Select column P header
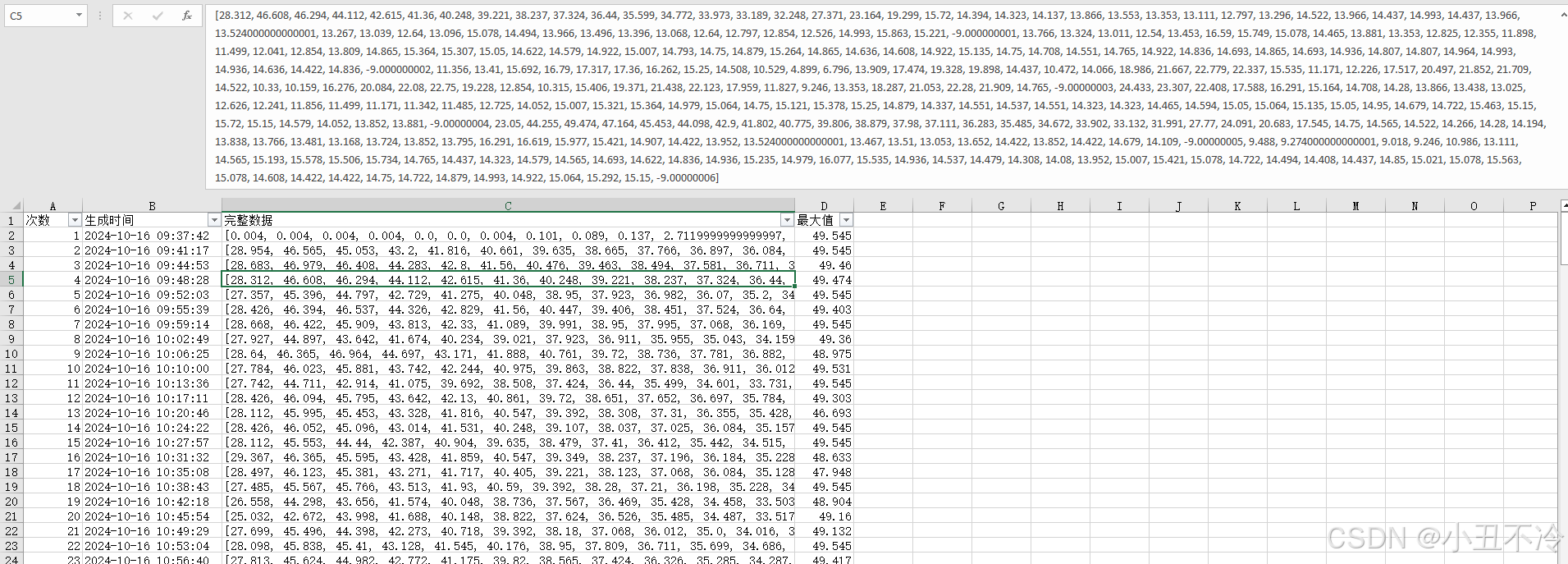 (x=1533, y=206)
